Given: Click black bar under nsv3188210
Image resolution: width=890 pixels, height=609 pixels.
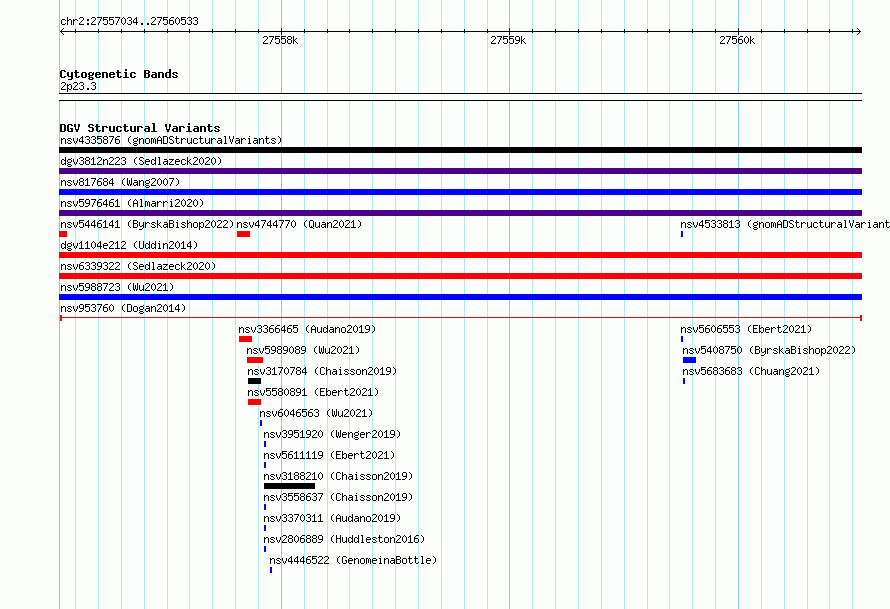Looking at the screenshot, I should point(289,486).
